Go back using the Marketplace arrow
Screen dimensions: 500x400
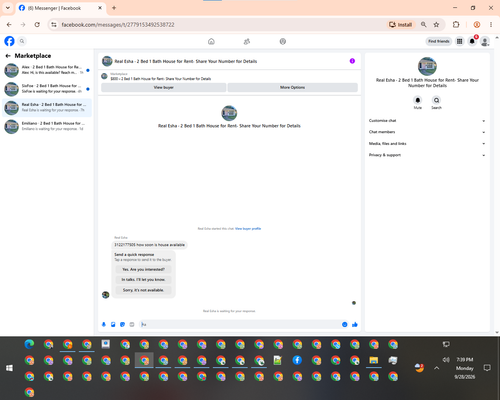pos(8,56)
